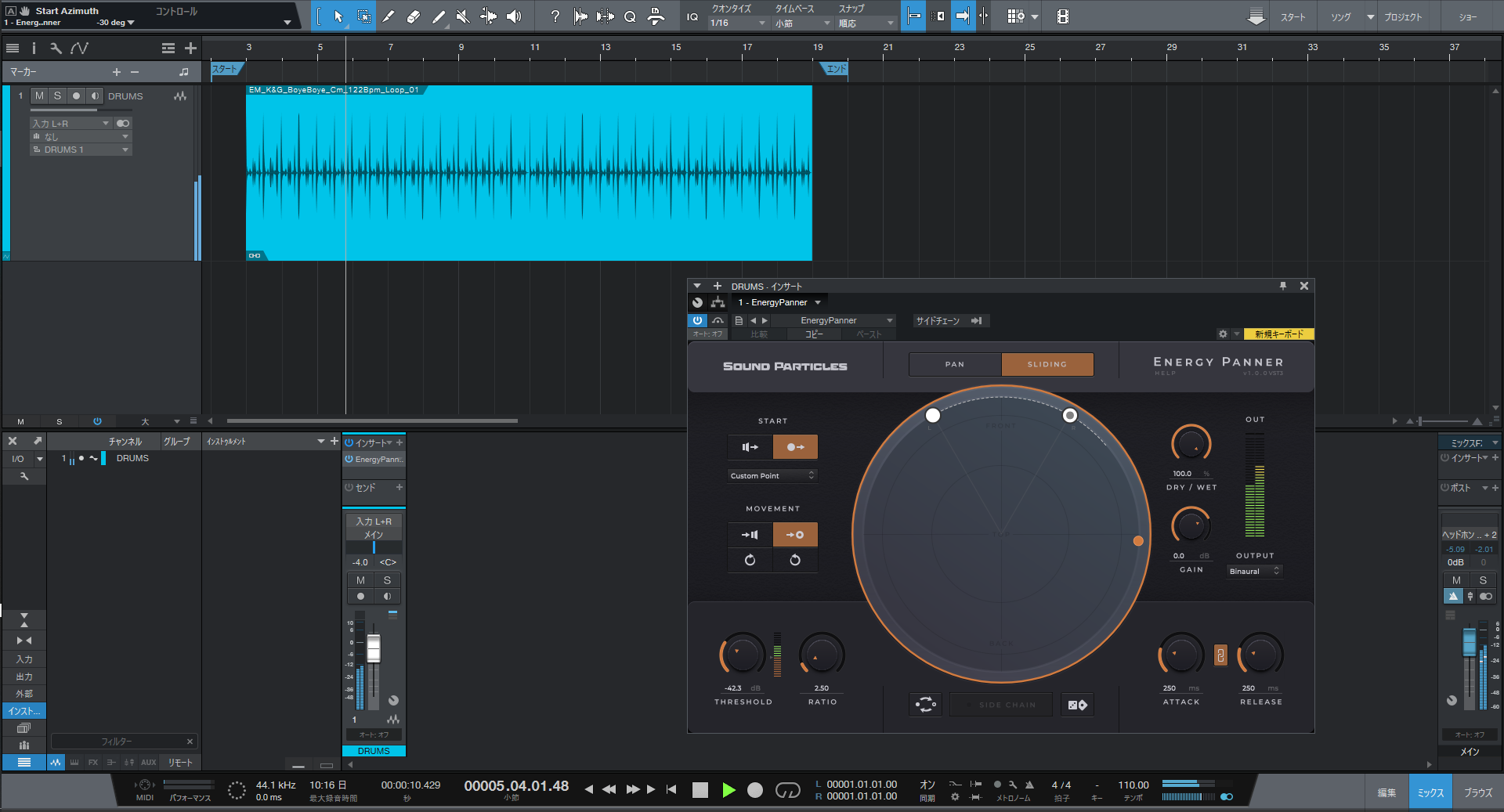Mute the DRUMS track
The height and width of the screenshot is (812, 1504).
(x=39, y=96)
